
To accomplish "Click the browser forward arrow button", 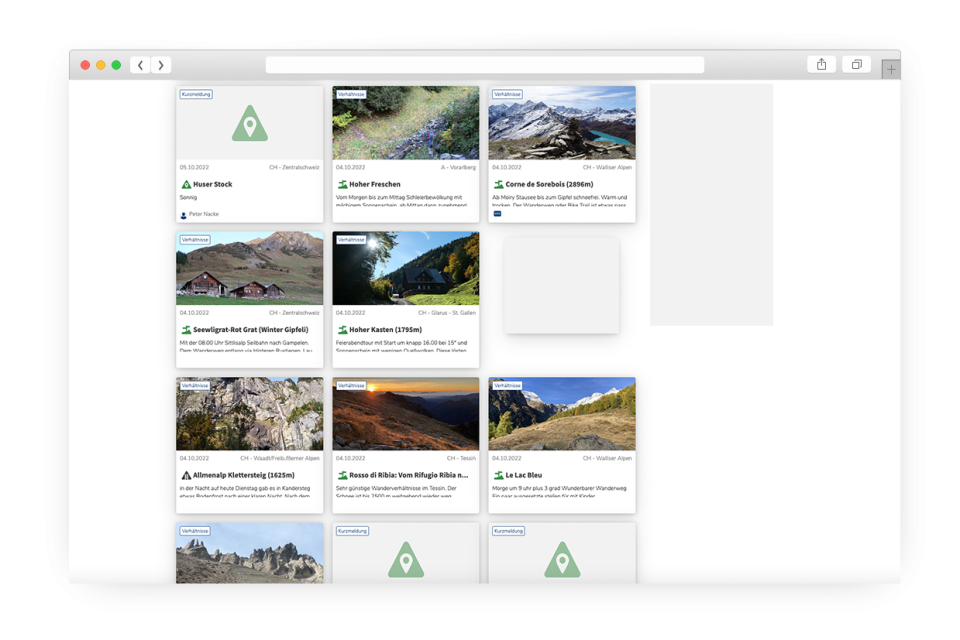I will coord(161,65).
